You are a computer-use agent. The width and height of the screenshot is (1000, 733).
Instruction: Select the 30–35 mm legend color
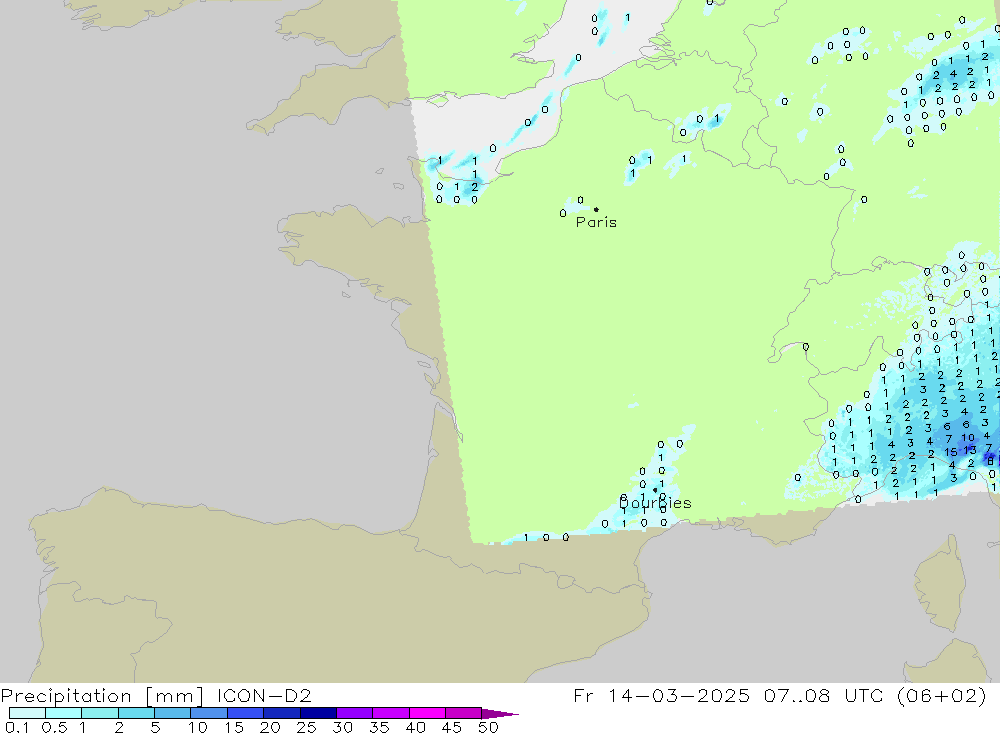355,713
